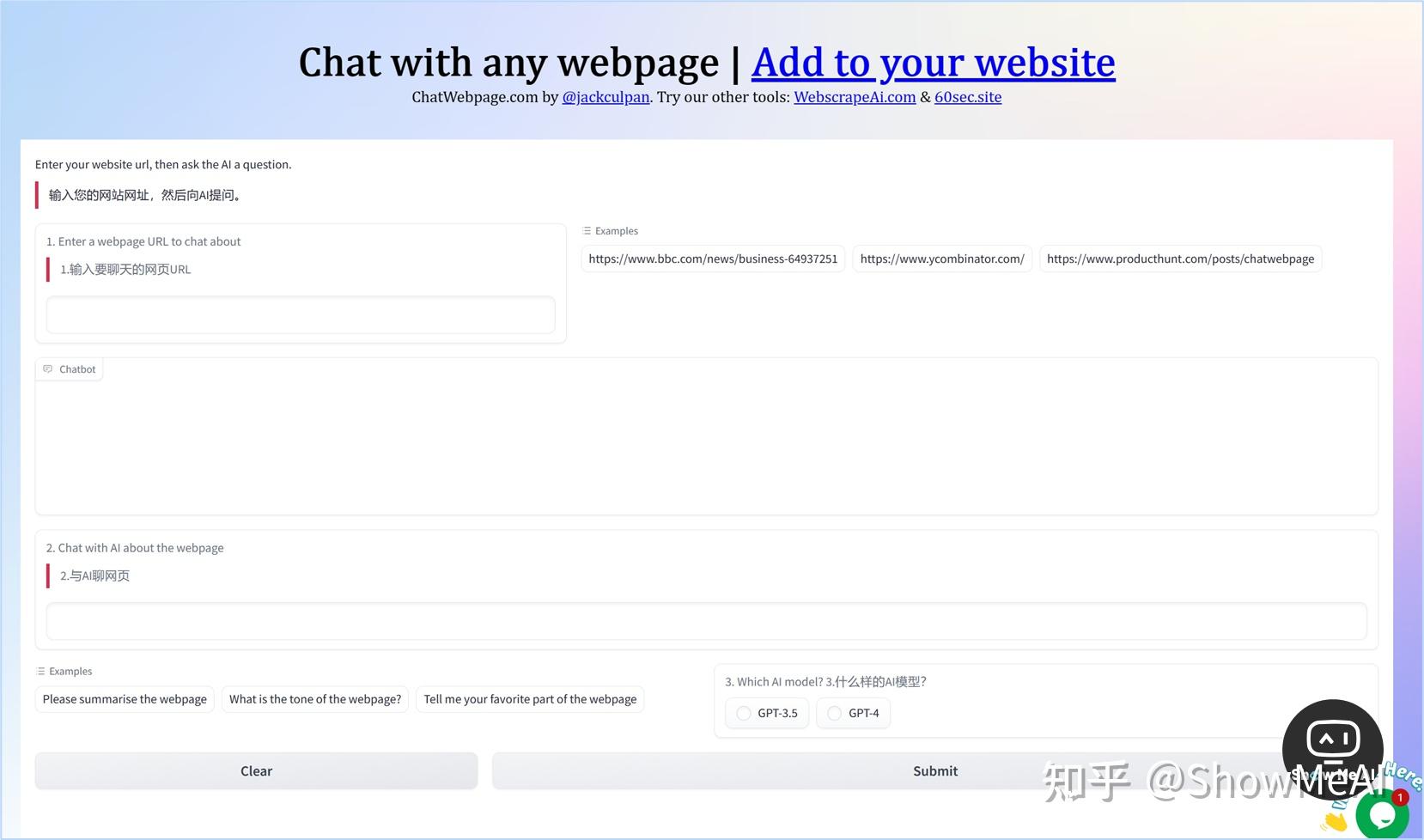The width and height of the screenshot is (1424, 840).
Task: Click the Clear button
Action: coord(256,770)
